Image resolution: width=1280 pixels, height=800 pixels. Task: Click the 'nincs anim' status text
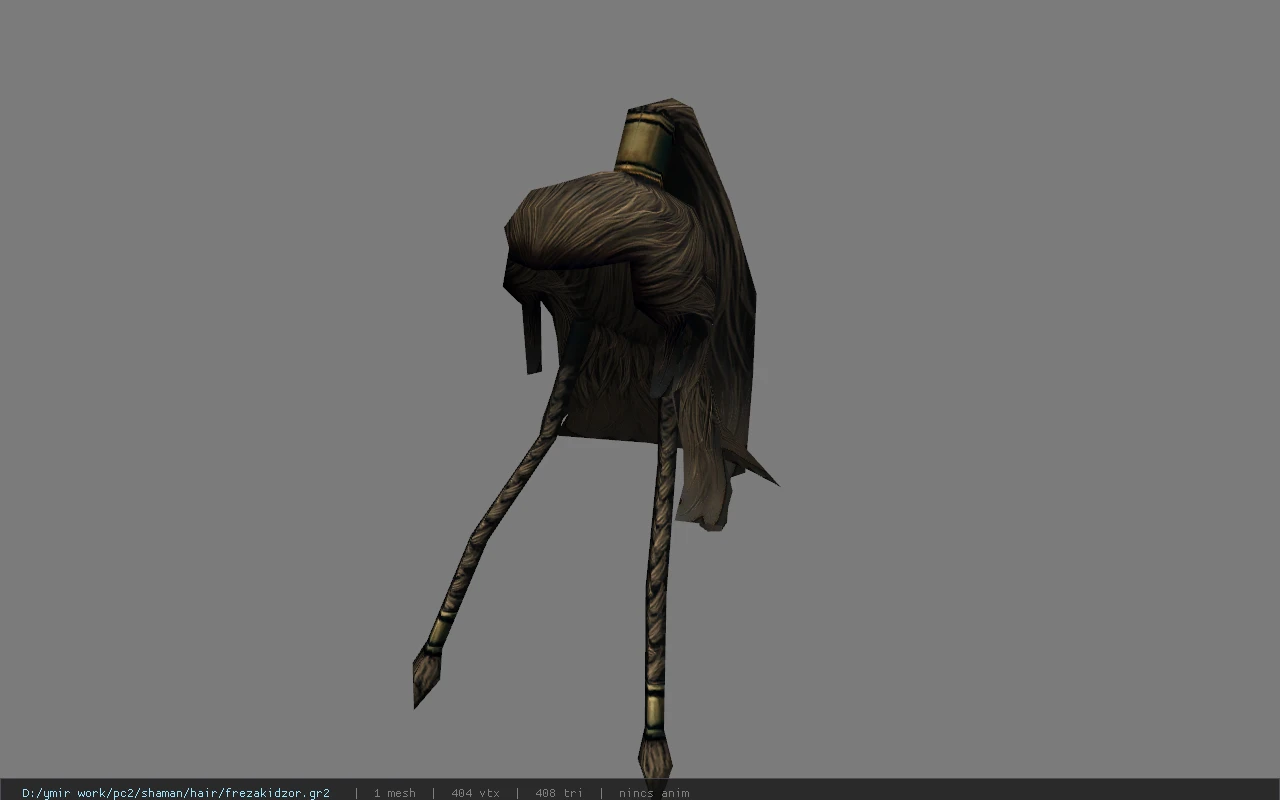coord(654,793)
